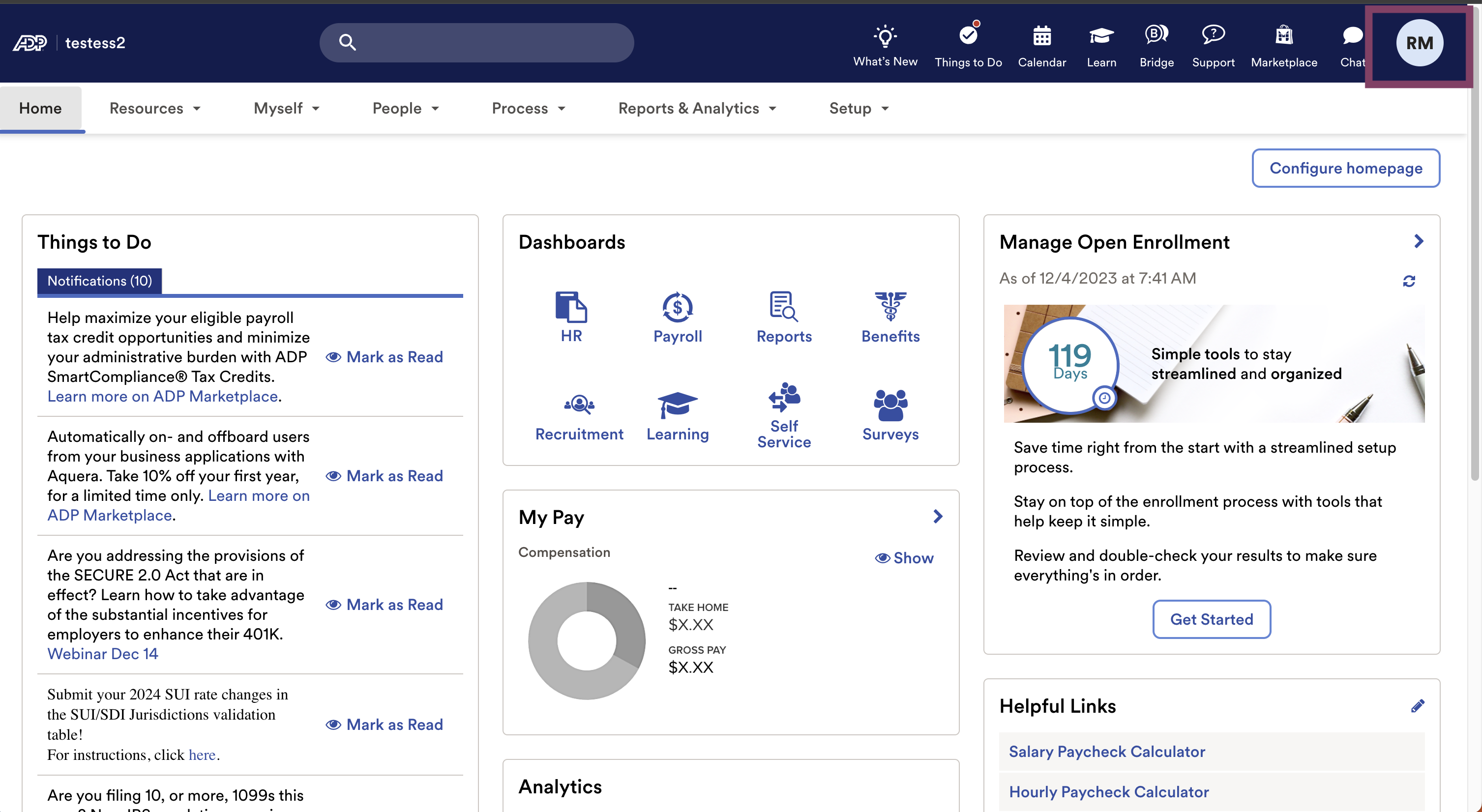
Task: Select the Home tab
Action: [x=40, y=108]
